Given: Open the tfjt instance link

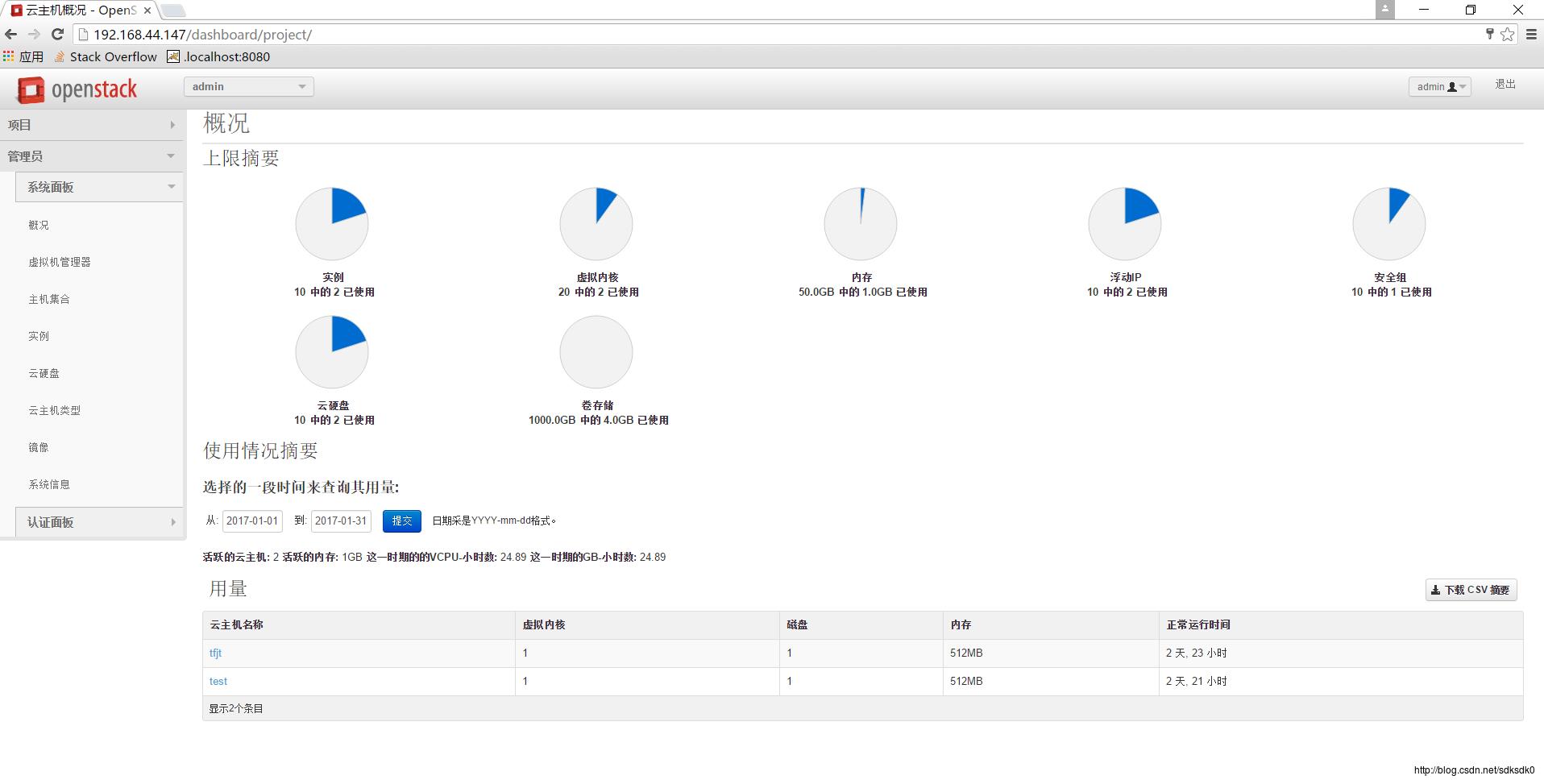Looking at the screenshot, I should pyautogui.click(x=215, y=653).
